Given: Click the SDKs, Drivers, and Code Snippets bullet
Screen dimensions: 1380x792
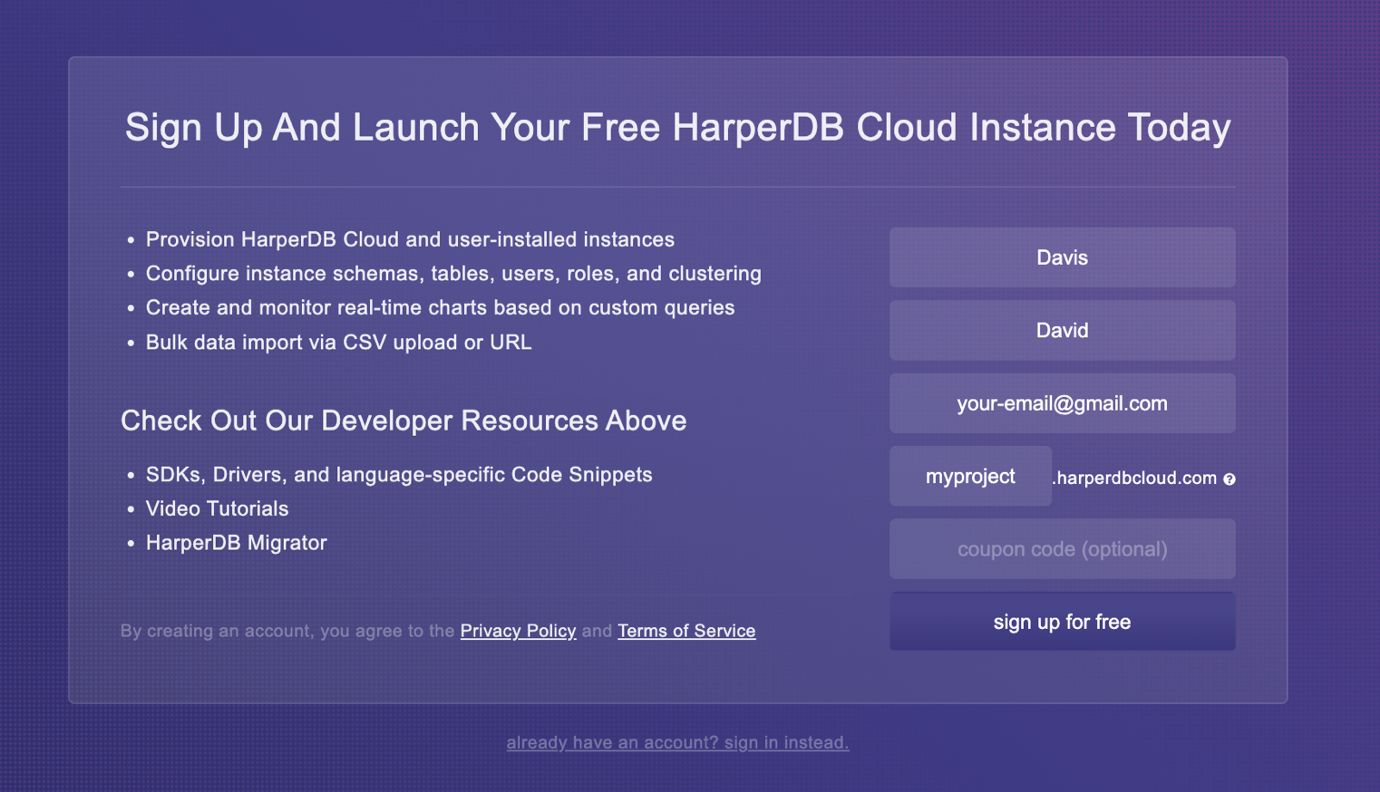Looking at the screenshot, I should [399, 475].
